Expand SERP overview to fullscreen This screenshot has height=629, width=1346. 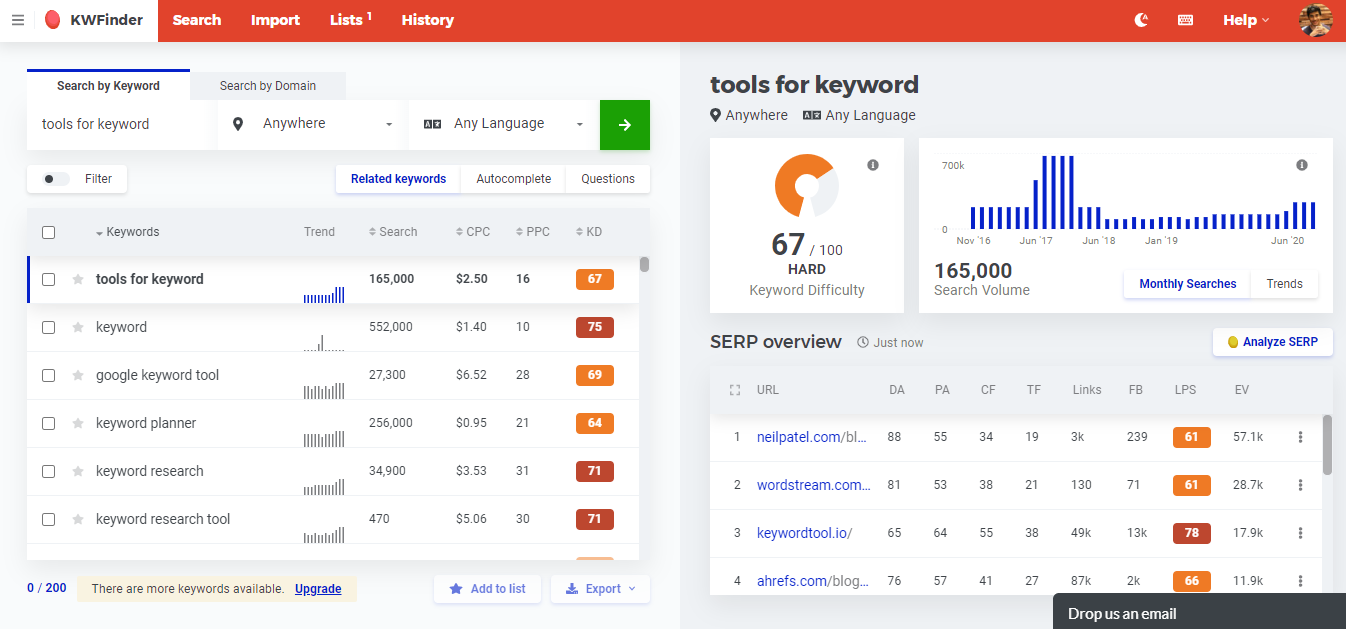pyautogui.click(x=735, y=390)
